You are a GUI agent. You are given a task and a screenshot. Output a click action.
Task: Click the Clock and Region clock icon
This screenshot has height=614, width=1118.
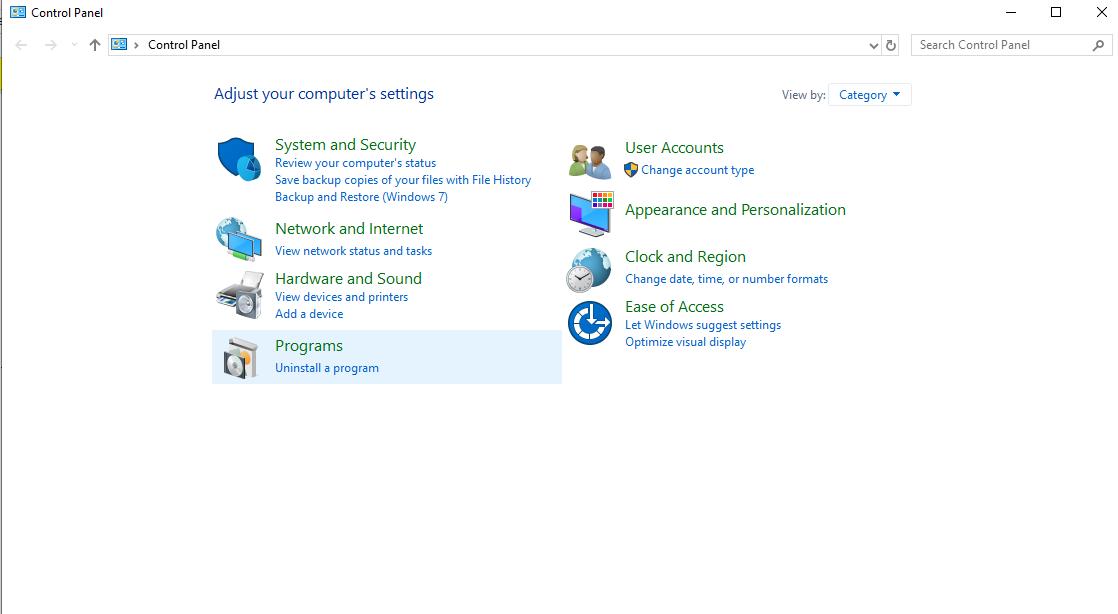590,268
